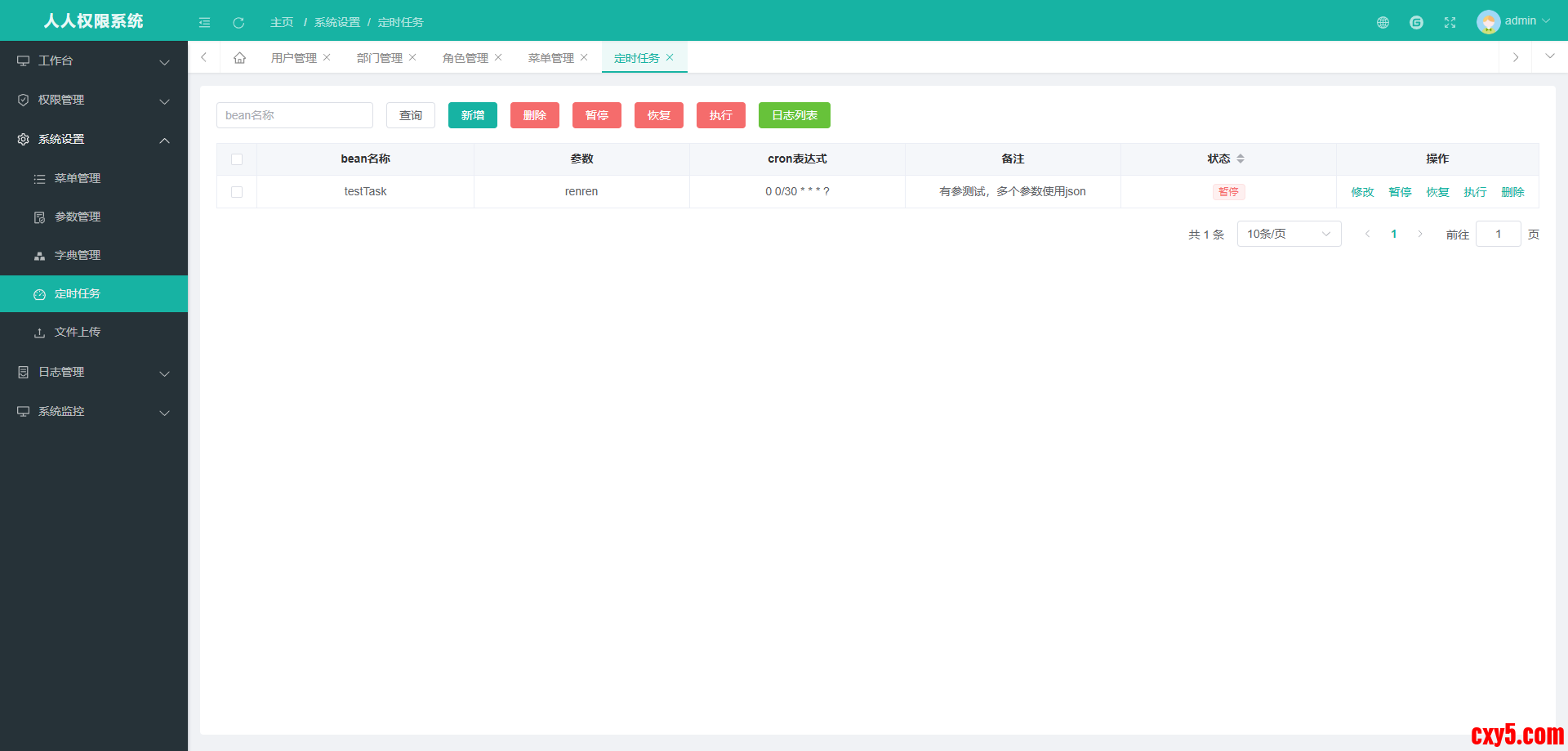Image resolution: width=1568 pixels, height=751 pixels.
Task: Click the 状态 column sort icon
Action: coord(1241,159)
